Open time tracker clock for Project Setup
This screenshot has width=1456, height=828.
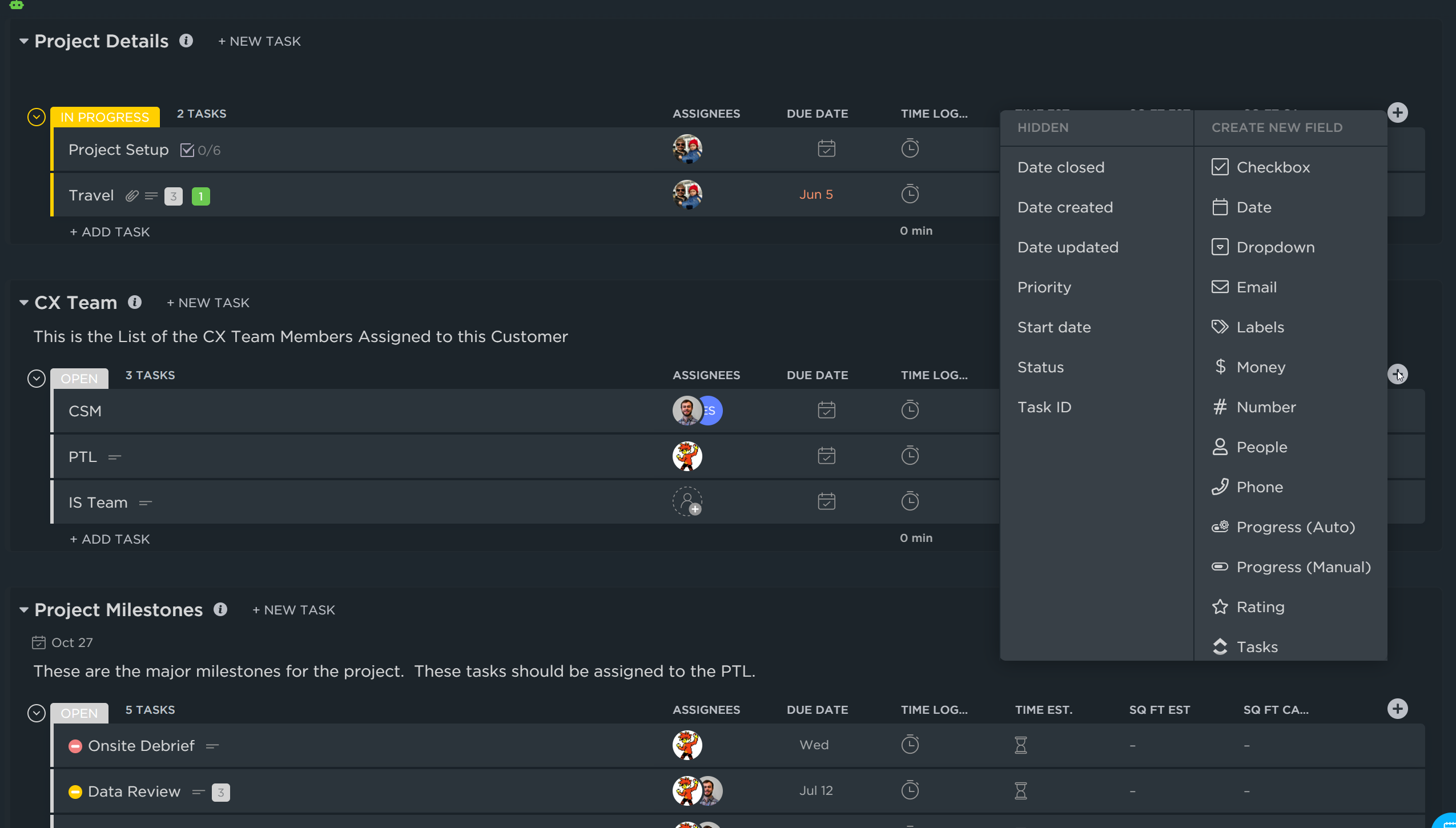click(x=910, y=148)
